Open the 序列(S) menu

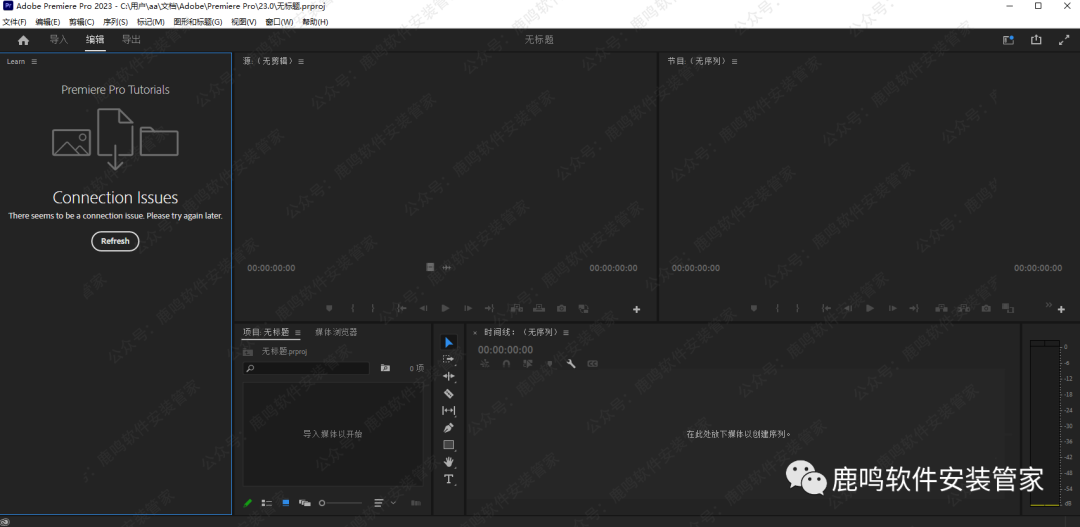pos(115,22)
